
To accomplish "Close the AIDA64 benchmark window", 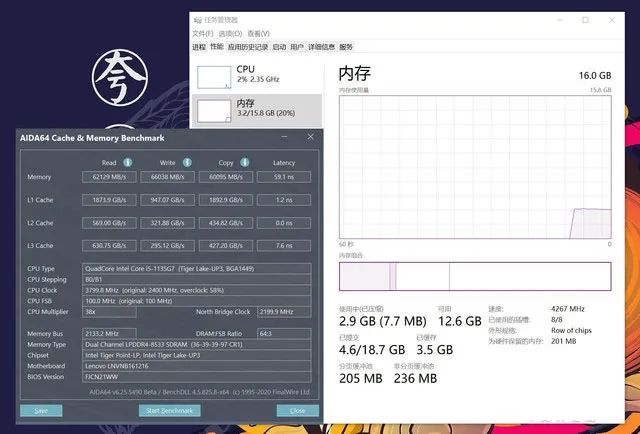I will (x=311, y=137).
